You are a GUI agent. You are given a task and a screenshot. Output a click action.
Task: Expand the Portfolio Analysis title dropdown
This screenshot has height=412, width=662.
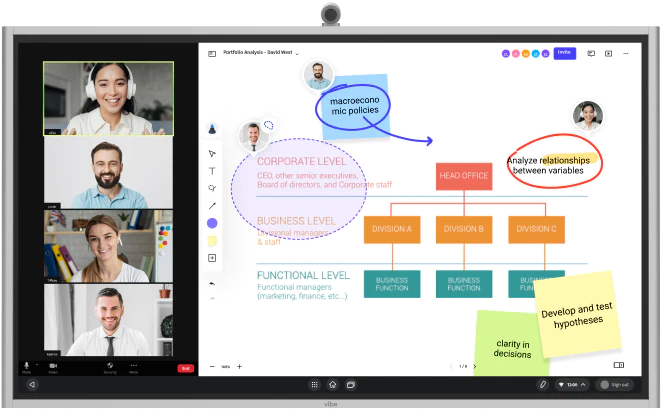pyautogui.click(x=297, y=53)
